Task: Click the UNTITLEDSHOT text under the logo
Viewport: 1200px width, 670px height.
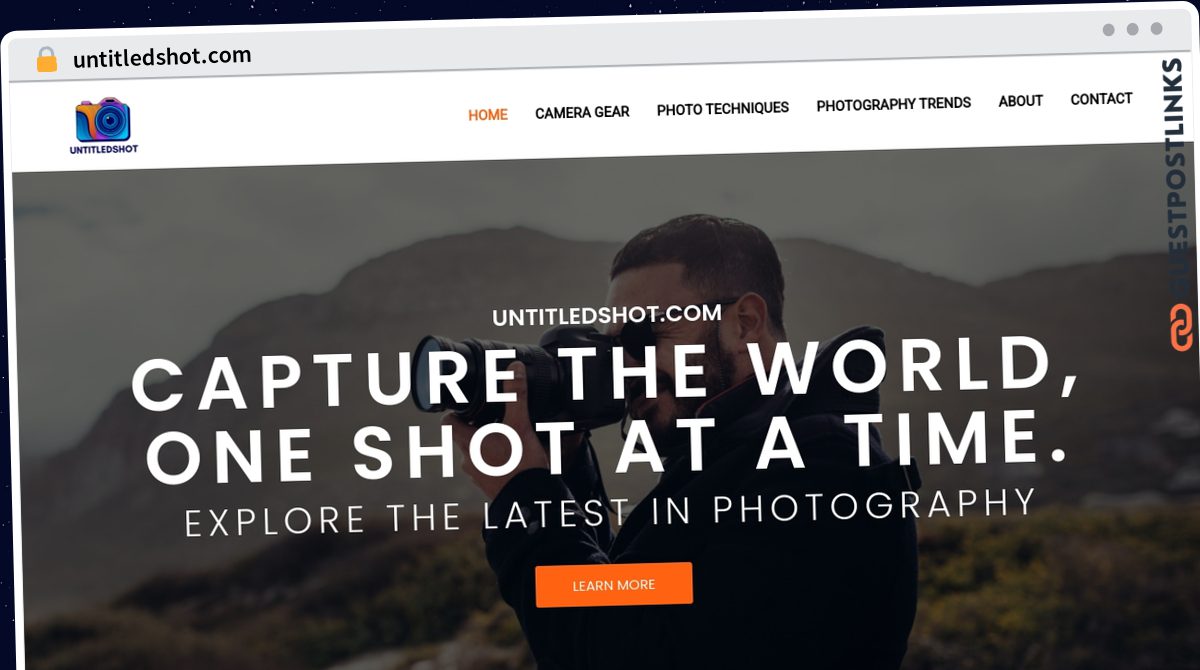Action: (104, 150)
